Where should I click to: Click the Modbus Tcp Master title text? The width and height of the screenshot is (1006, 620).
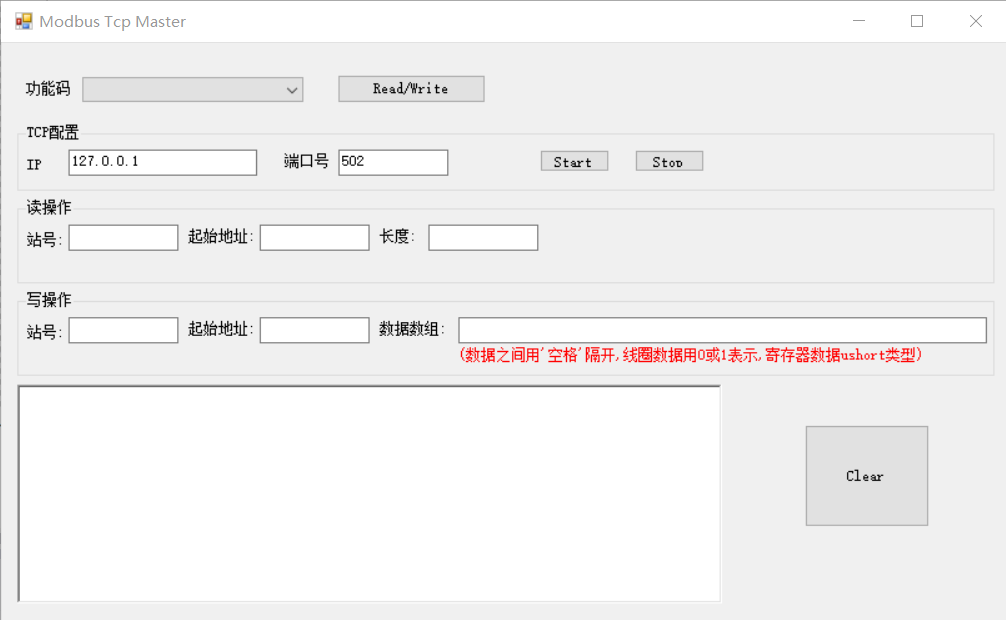coord(112,22)
